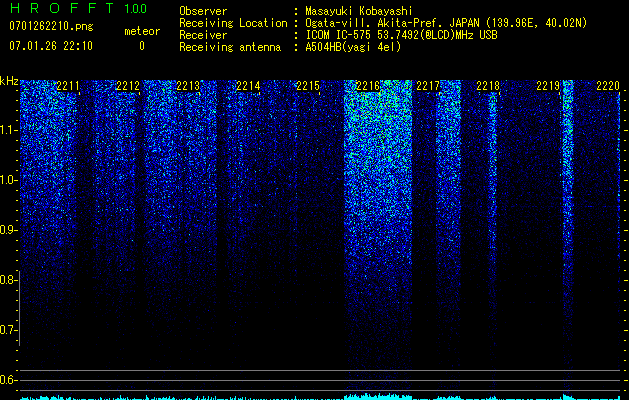Image resolution: width=629 pixels, height=400 pixels.
Task: Click the observer name Masayuki Kobayashi
Action: pyautogui.click(x=359, y=11)
